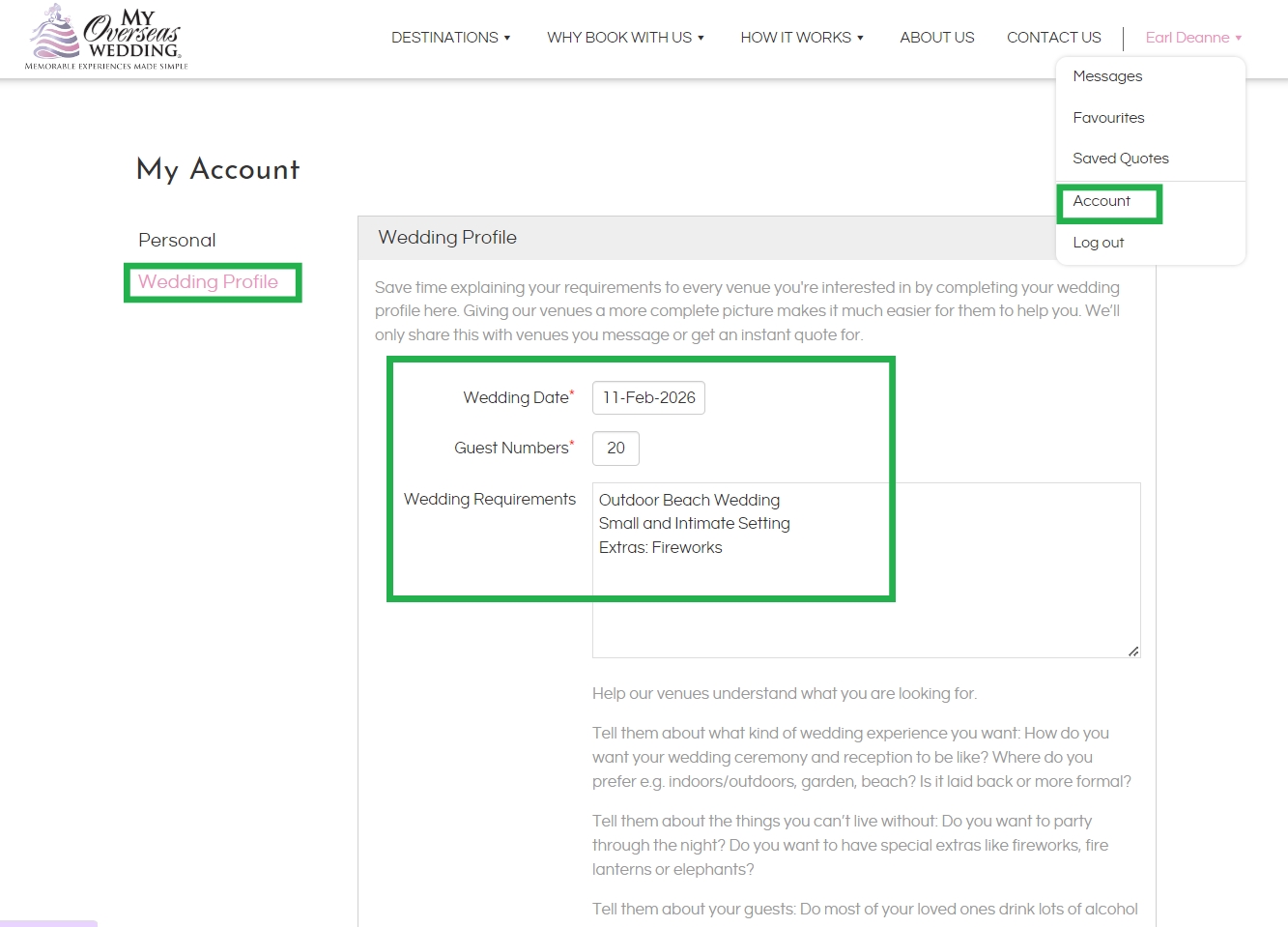Click the My Overseas Wedding logo
The height and width of the screenshot is (927, 1288).
click(106, 38)
